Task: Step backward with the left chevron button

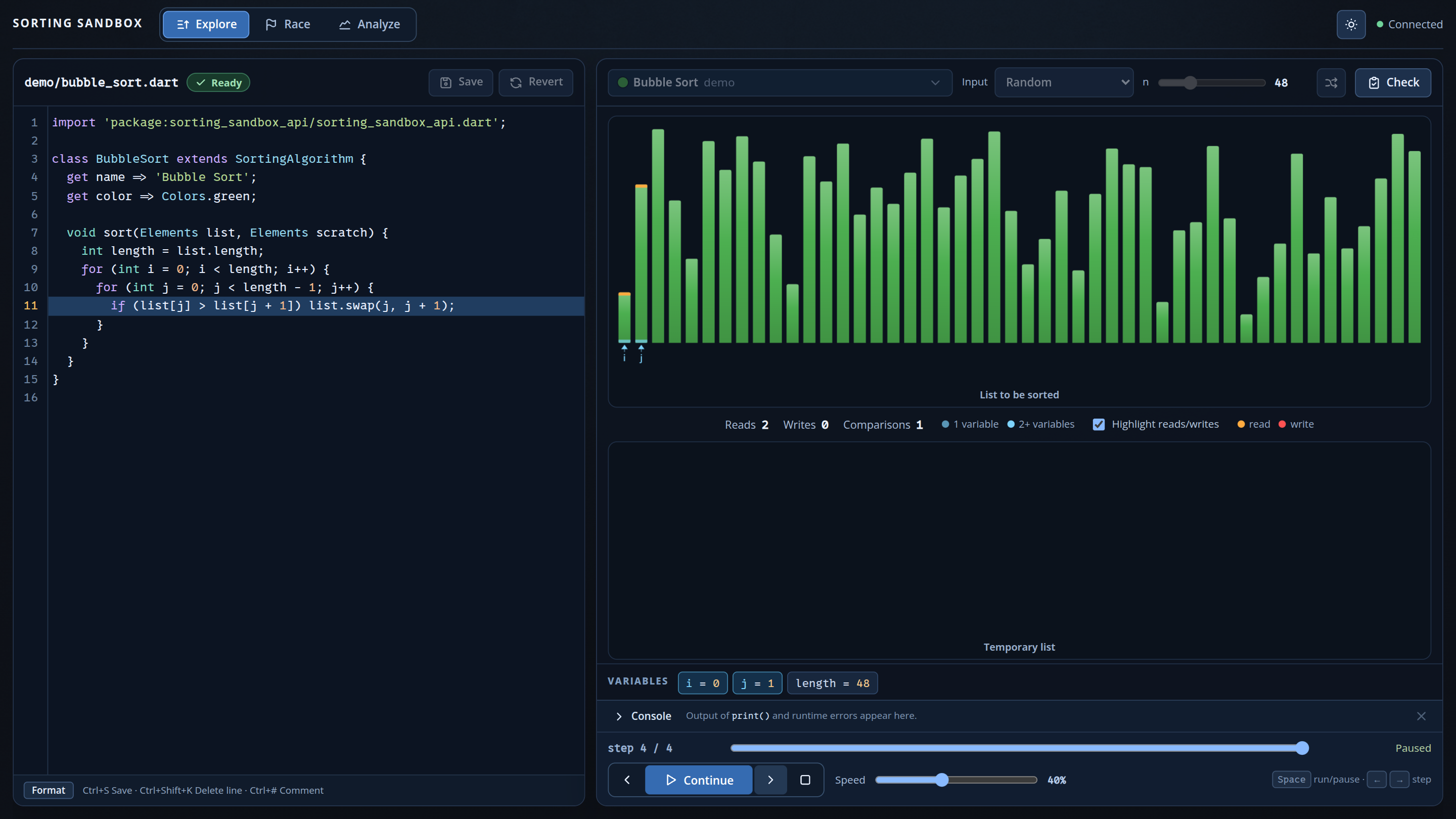Action: [x=627, y=780]
